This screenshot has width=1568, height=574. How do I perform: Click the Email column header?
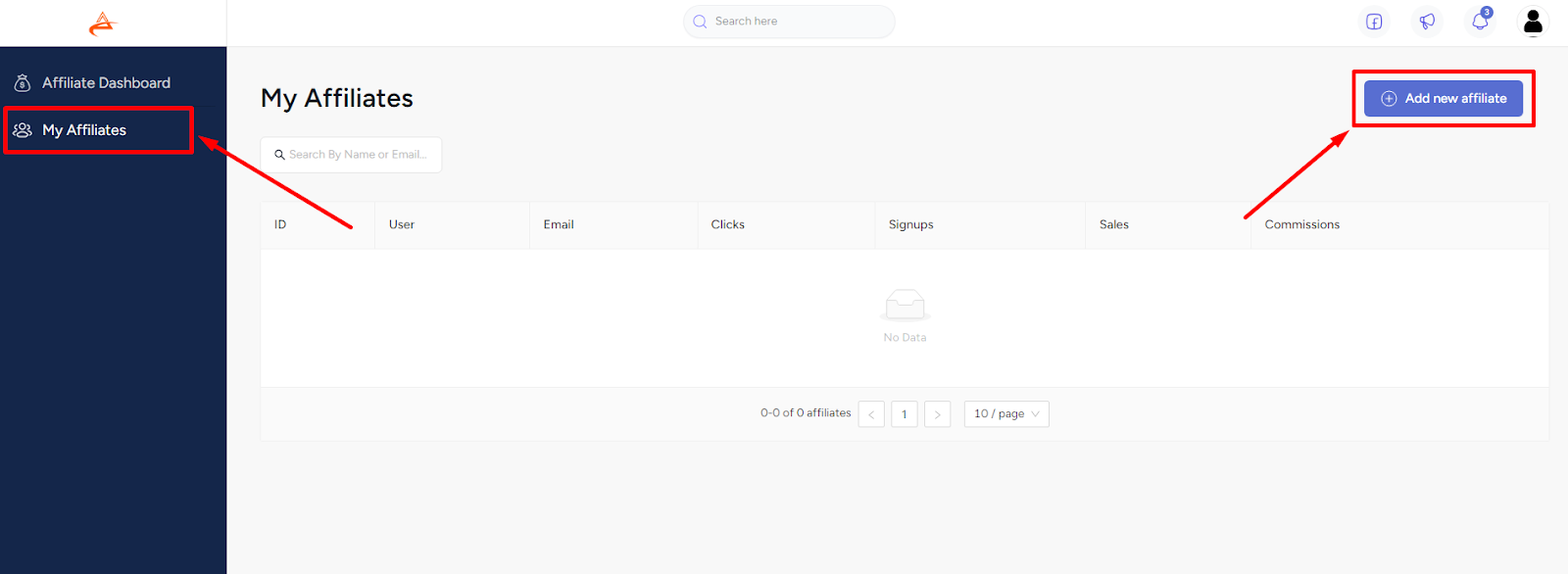pos(613,225)
